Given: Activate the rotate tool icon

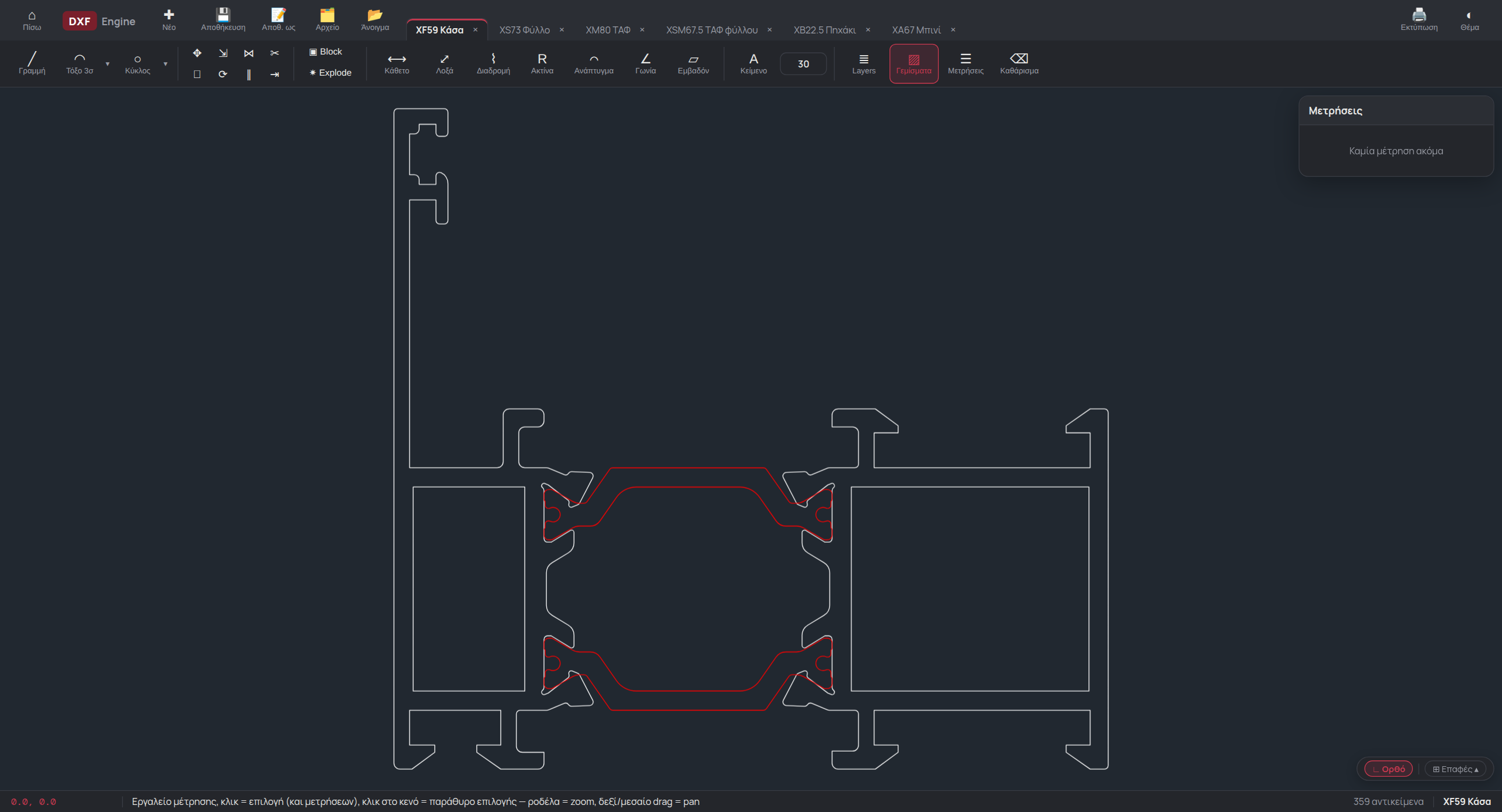Looking at the screenshot, I should (x=223, y=74).
